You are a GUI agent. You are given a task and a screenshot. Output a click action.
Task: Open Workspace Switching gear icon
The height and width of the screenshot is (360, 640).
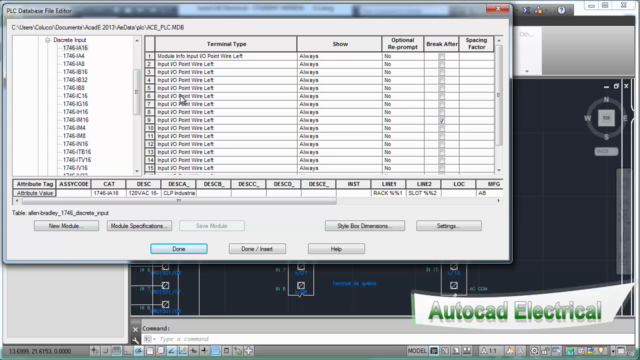534,351
